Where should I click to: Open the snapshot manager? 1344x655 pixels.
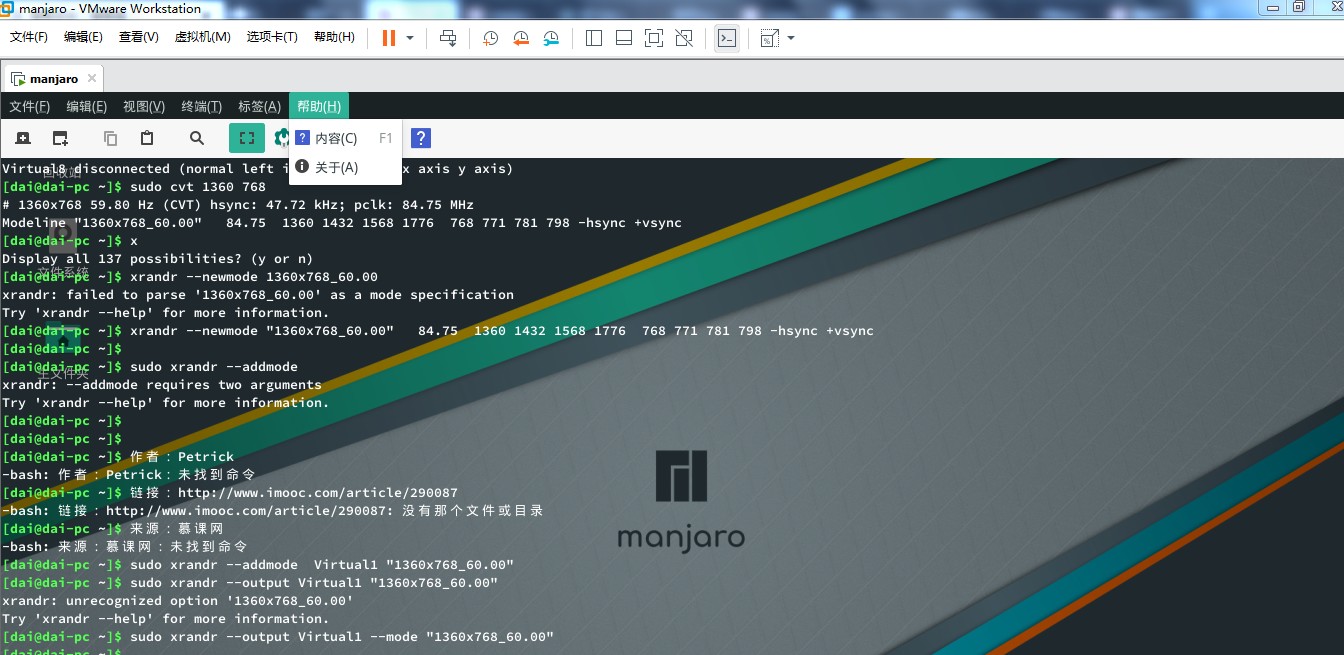point(552,38)
